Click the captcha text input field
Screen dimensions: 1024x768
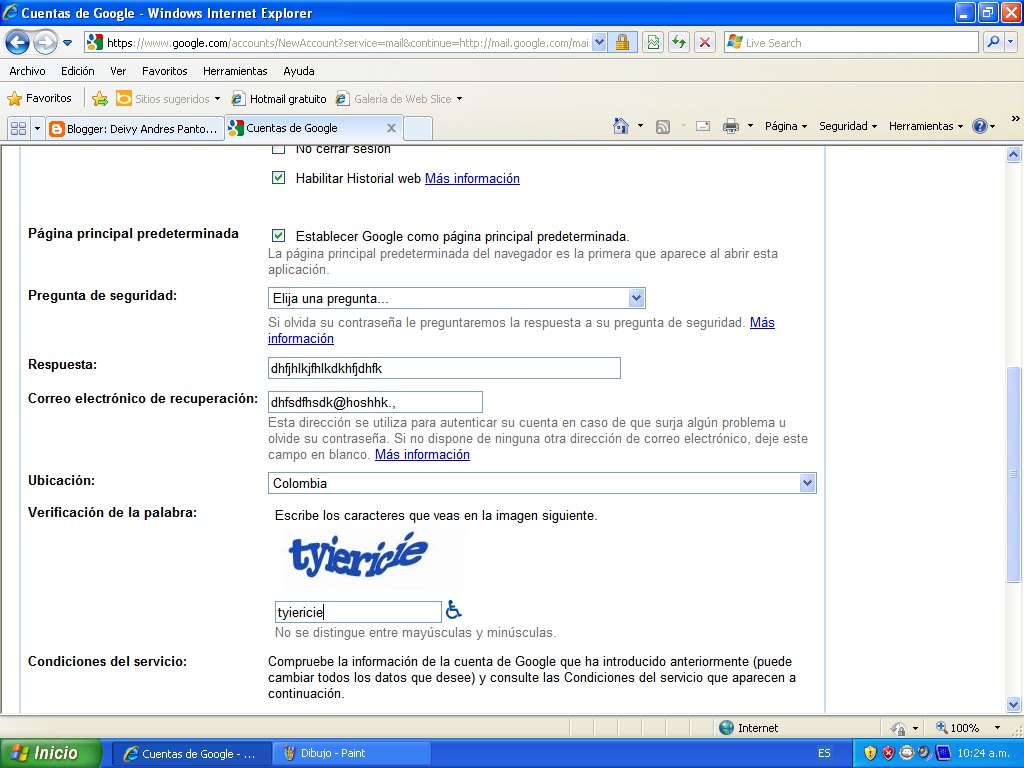coord(358,612)
